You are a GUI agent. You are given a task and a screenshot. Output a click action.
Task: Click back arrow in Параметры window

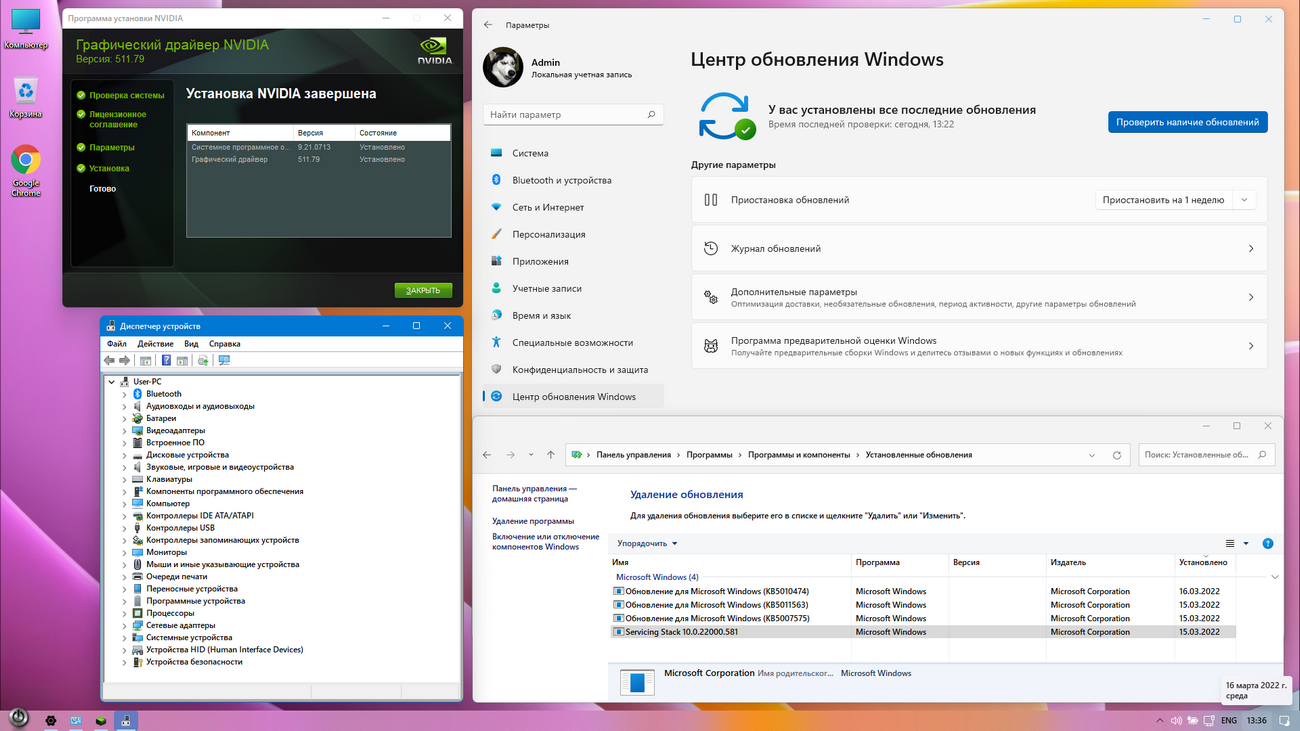click(488, 24)
